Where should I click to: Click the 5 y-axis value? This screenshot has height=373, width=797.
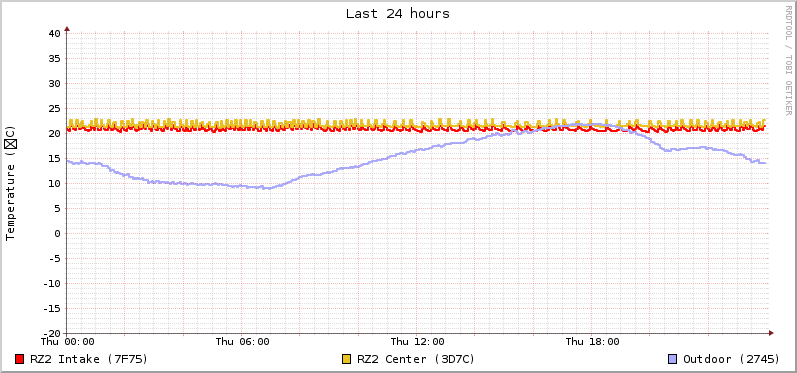point(57,208)
